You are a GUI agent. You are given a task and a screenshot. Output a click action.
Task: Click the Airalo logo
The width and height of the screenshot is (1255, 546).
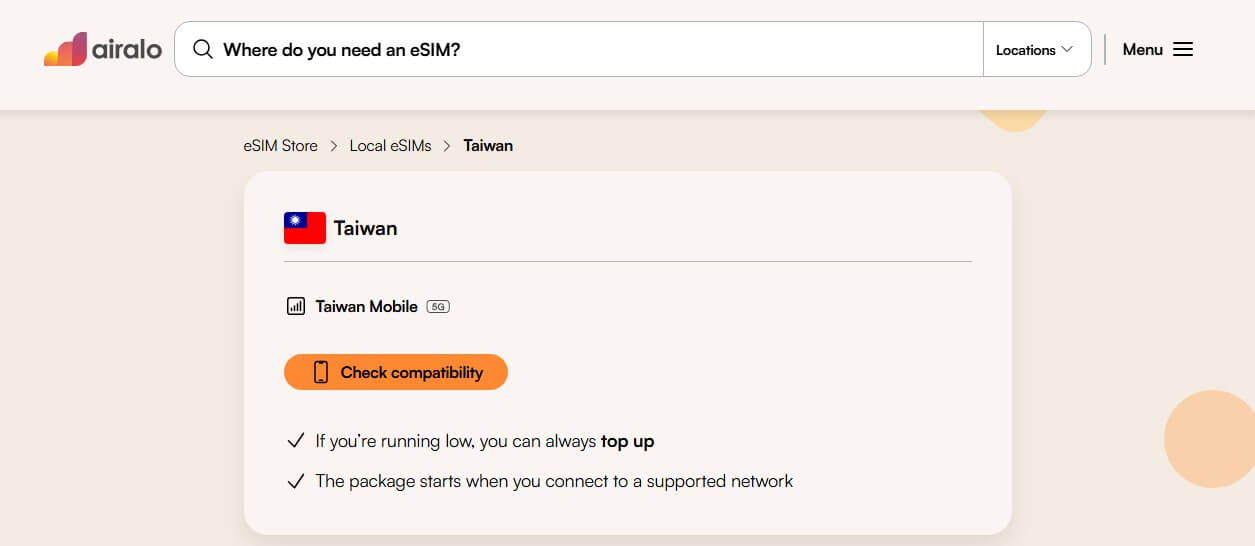(x=103, y=49)
